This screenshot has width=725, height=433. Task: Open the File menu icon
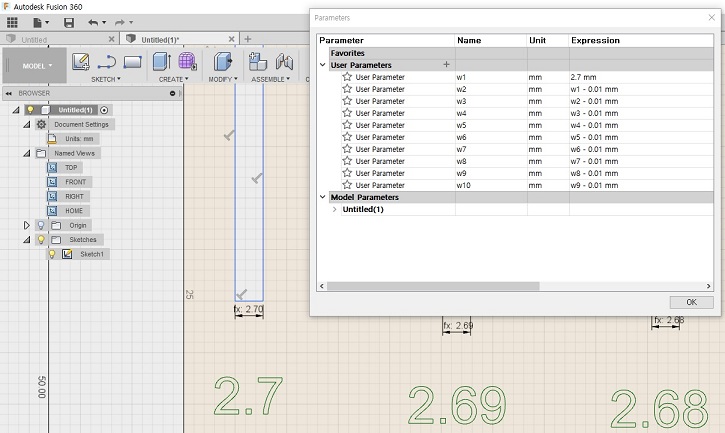coord(38,22)
